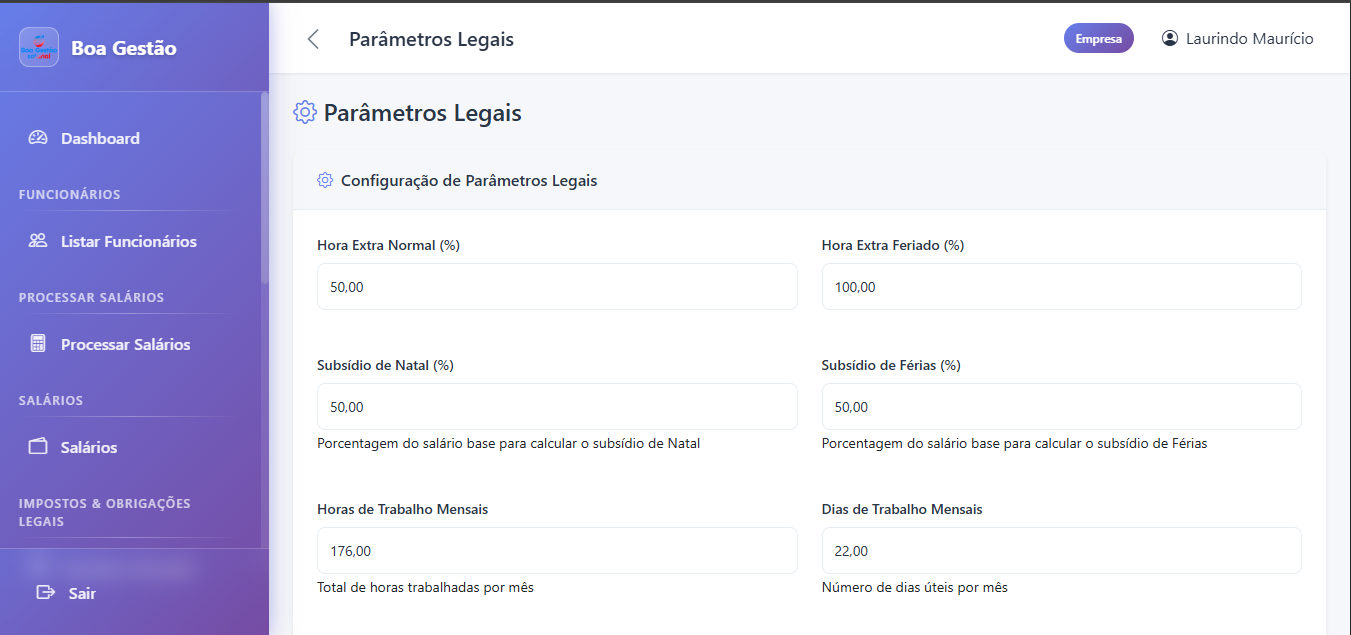Click the sidebar vertical scrollbar
This screenshot has width=1351, height=635.
(264, 190)
